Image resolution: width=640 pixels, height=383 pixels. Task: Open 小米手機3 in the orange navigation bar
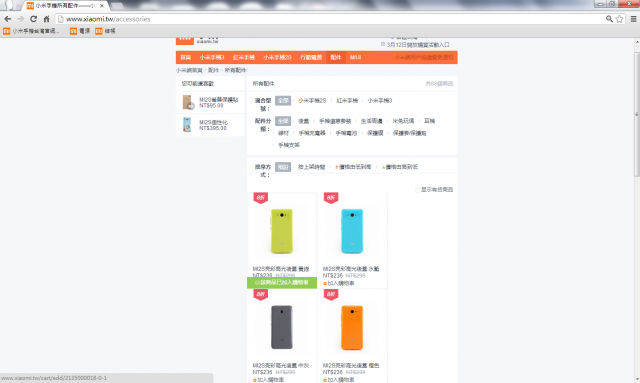212,58
